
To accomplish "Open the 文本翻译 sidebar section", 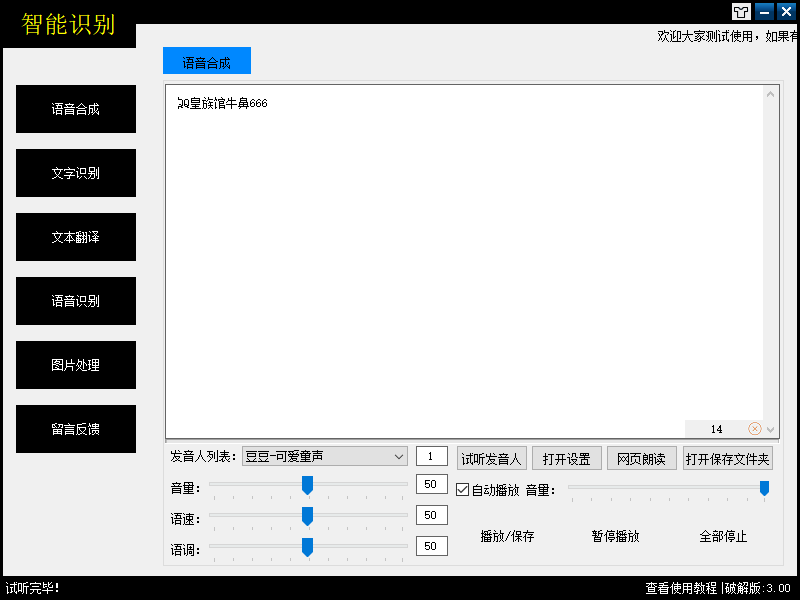I will (x=76, y=237).
